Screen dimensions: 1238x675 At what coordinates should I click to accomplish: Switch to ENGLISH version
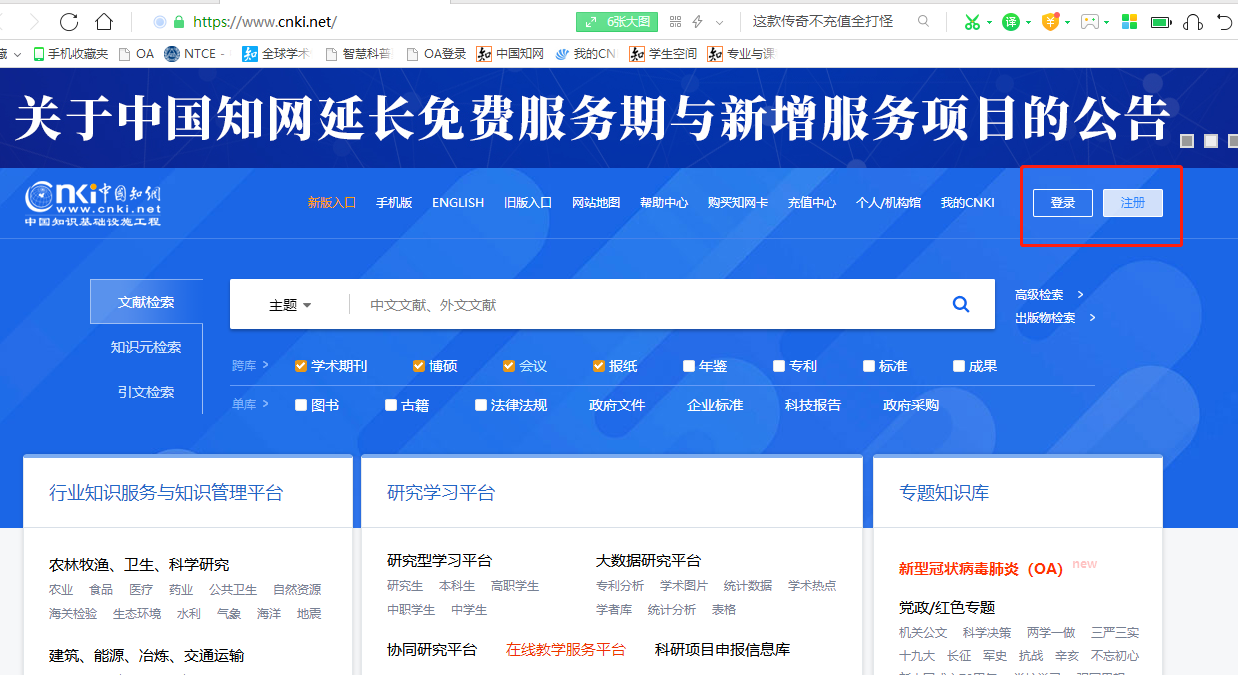458,203
